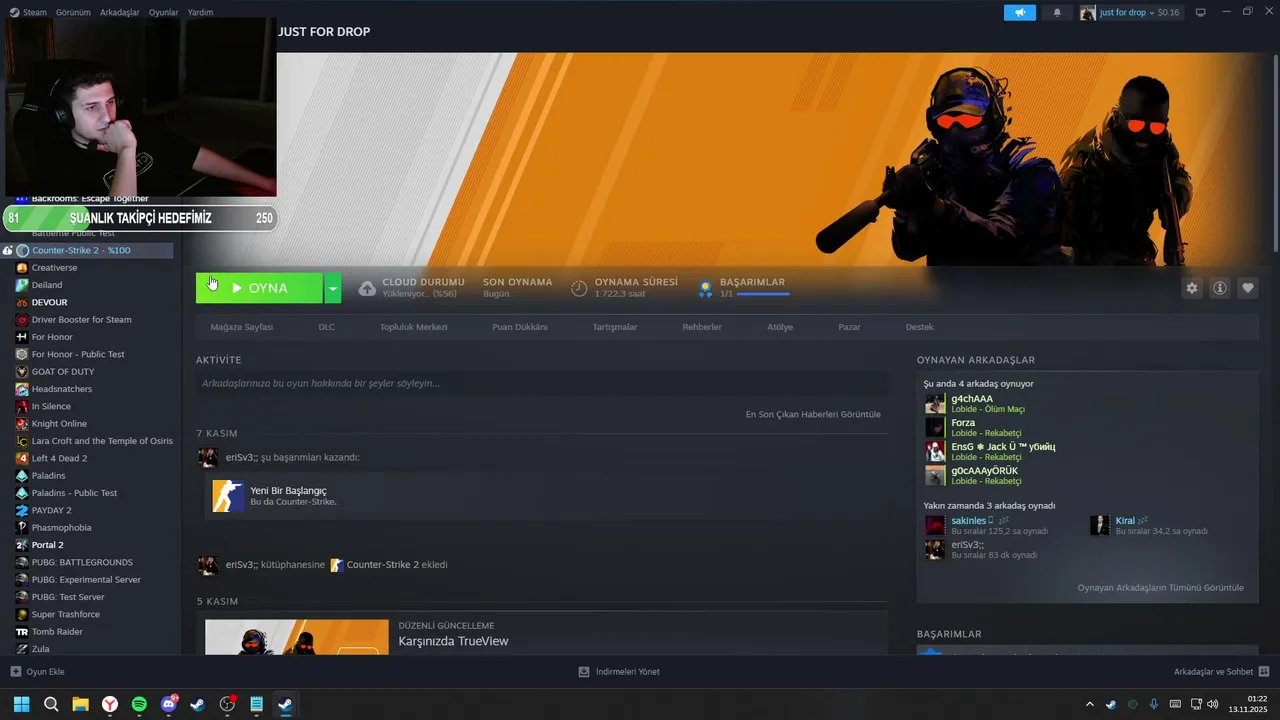1280x720 pixels.
Task: Select DEVOUR in library list
Action: 49,302
